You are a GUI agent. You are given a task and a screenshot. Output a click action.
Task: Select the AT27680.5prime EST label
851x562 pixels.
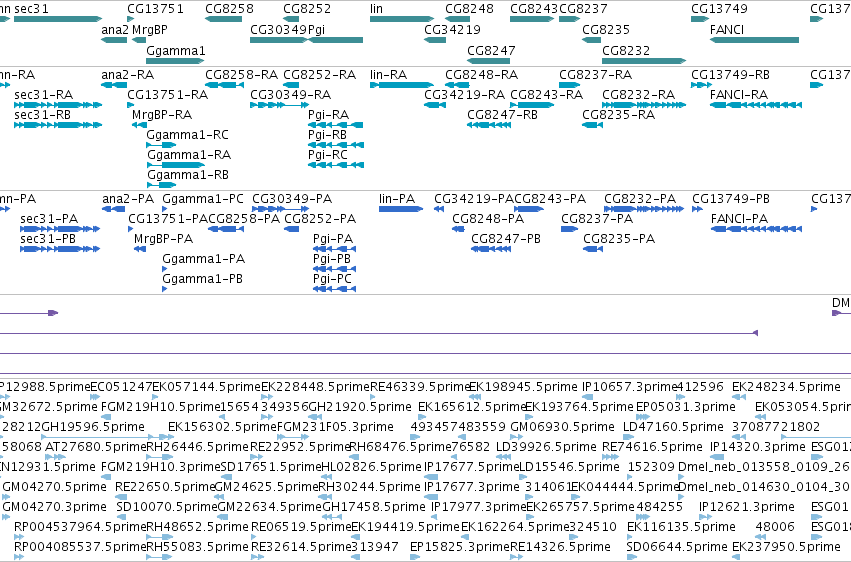click(96, 447)
